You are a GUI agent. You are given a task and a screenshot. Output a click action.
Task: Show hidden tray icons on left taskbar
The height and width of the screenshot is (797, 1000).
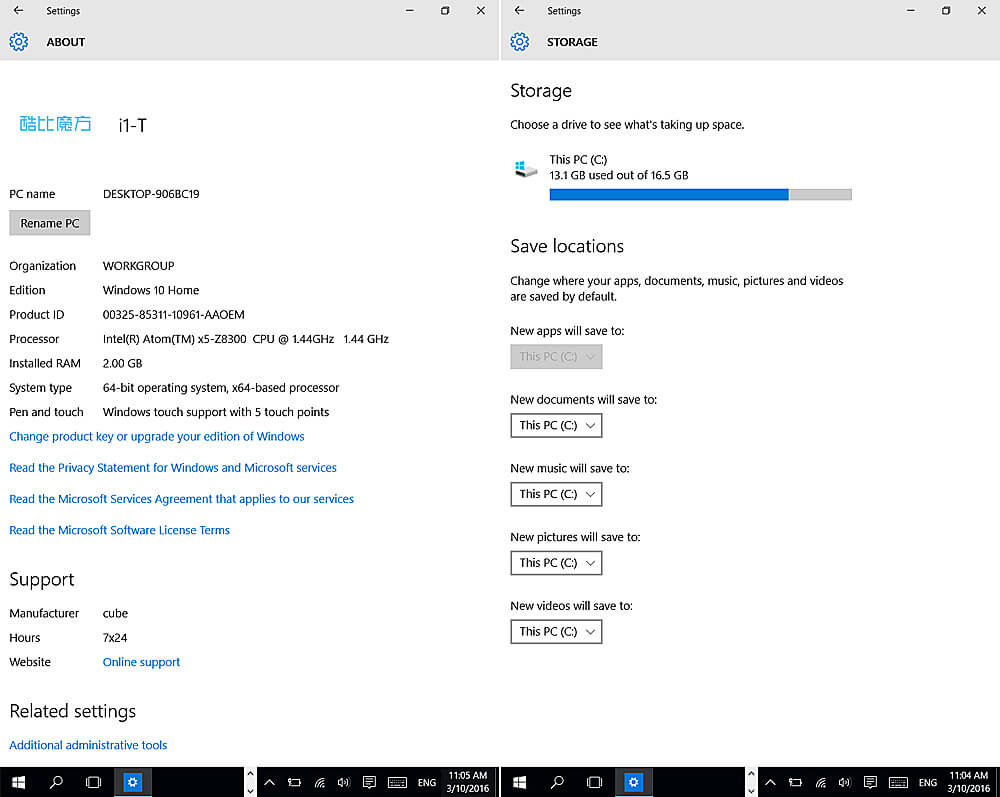point(270,782)
